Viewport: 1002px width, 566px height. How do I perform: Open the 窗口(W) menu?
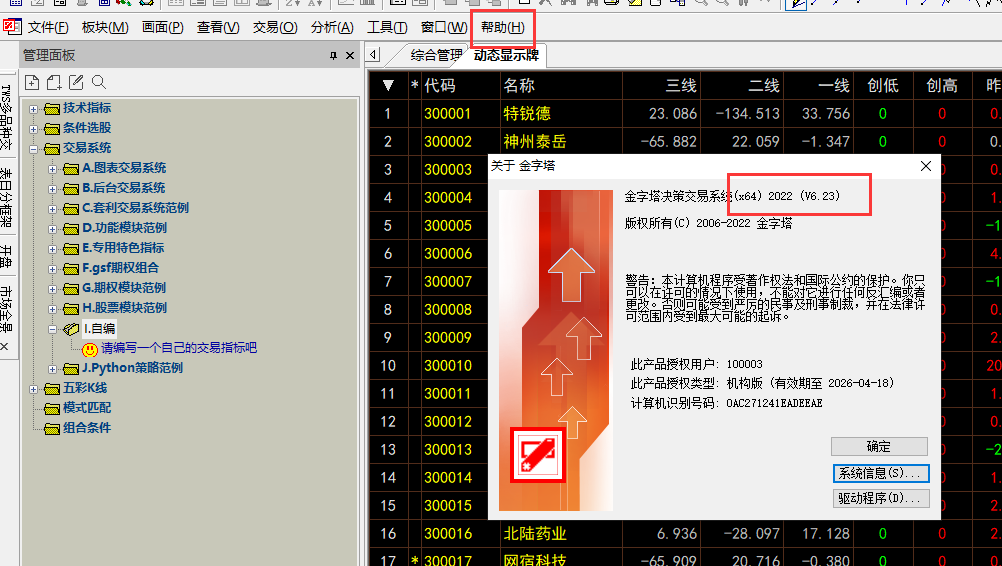coord(444,27)
